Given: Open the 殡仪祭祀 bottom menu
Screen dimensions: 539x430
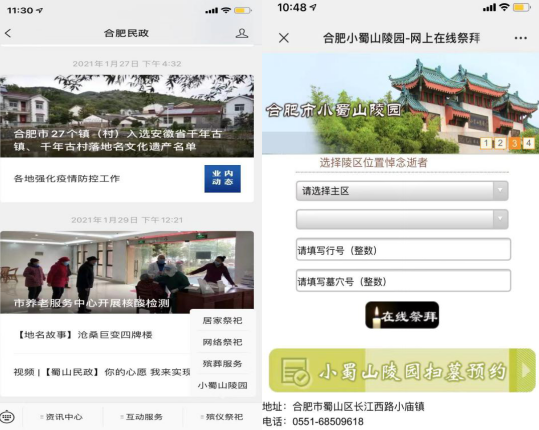Looking at the screenshot, I should pos(222,417).
